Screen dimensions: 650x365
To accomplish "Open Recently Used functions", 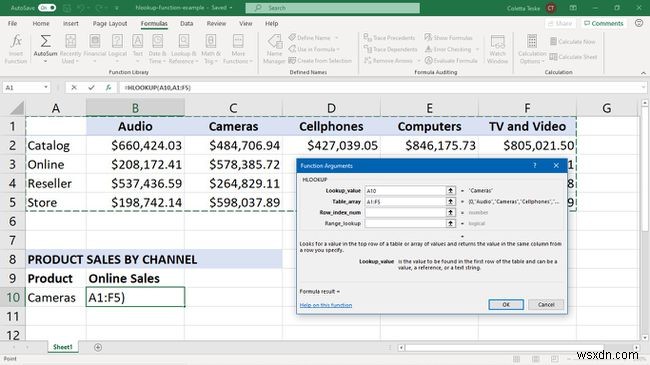I will 70,49.
